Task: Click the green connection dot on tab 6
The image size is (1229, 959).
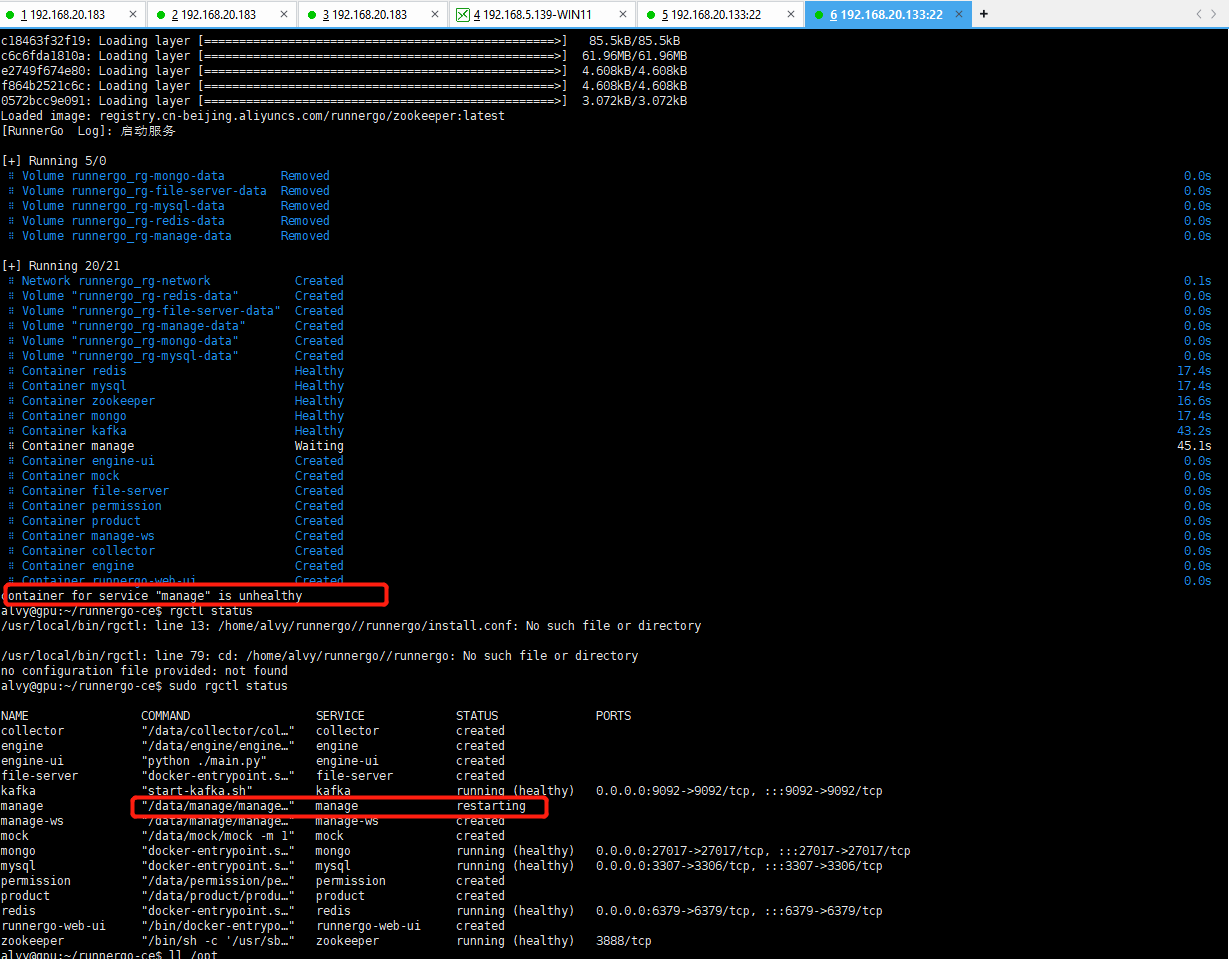Action: [x=818, y=15]
